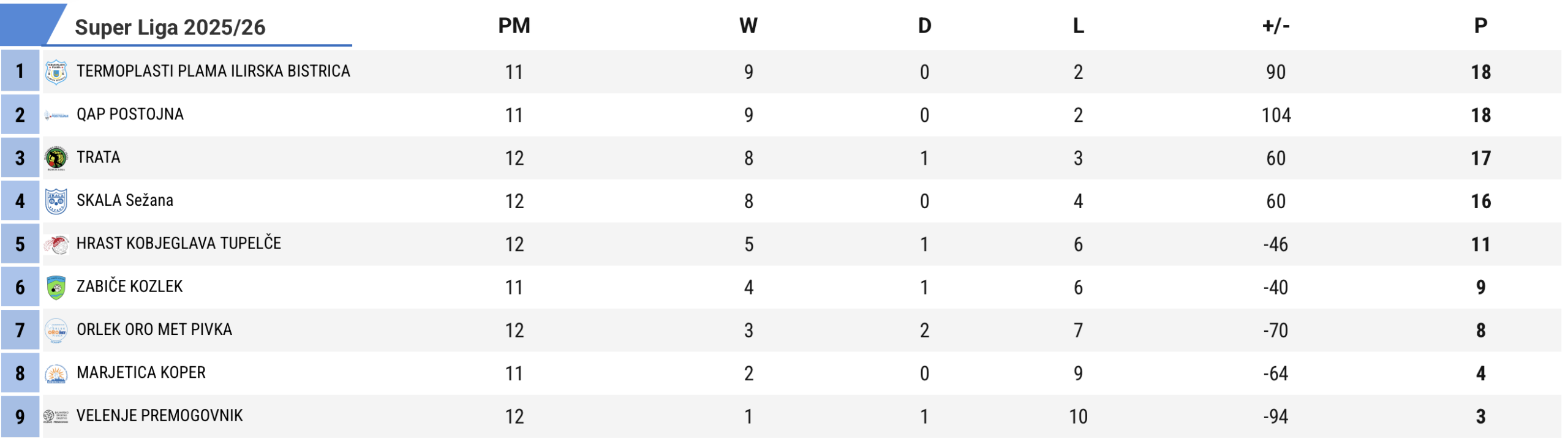This screenshot has width=1568, height=439.
Task: Click the Skala Sežana shield logo
Action: [x=56, y=201]
